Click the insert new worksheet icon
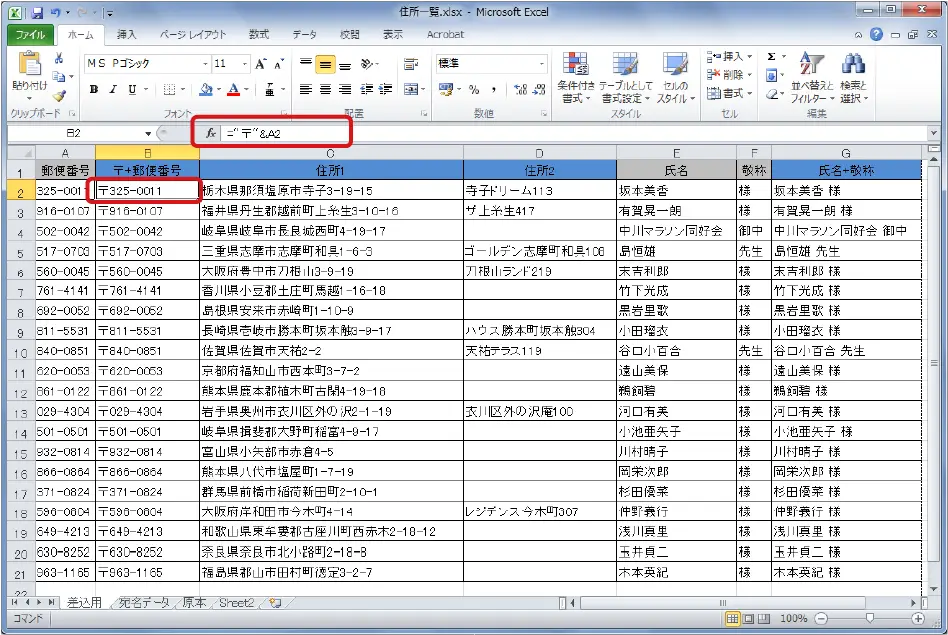 (x=276, y=602)
